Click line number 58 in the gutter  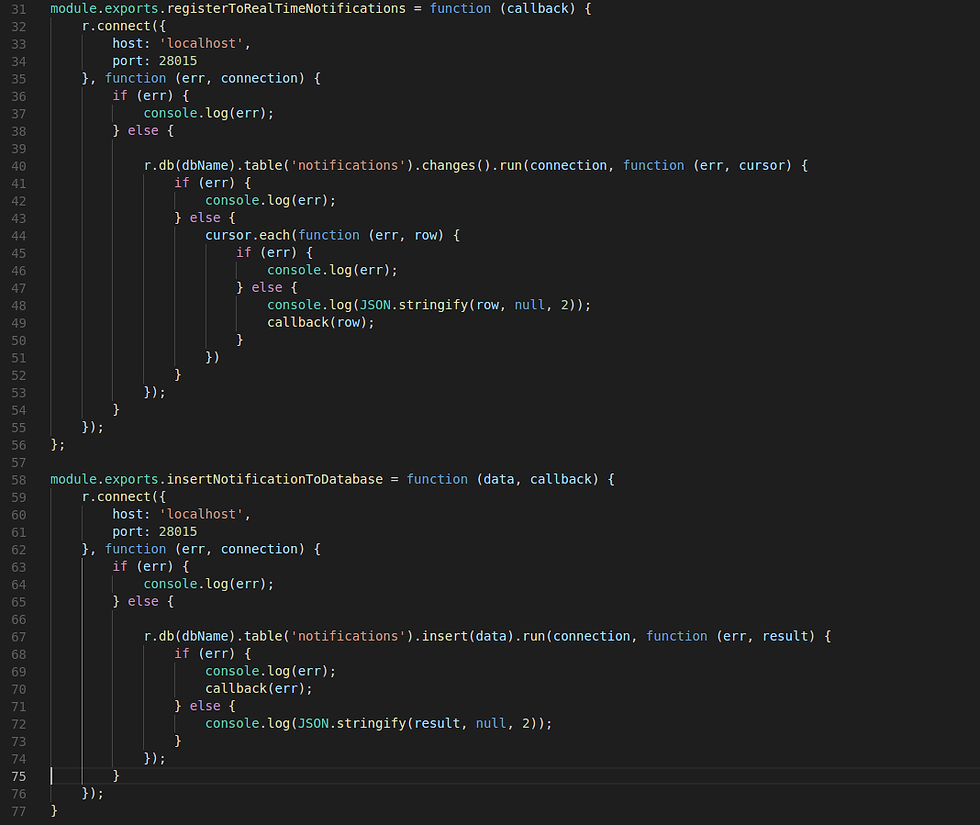point(19,480)
